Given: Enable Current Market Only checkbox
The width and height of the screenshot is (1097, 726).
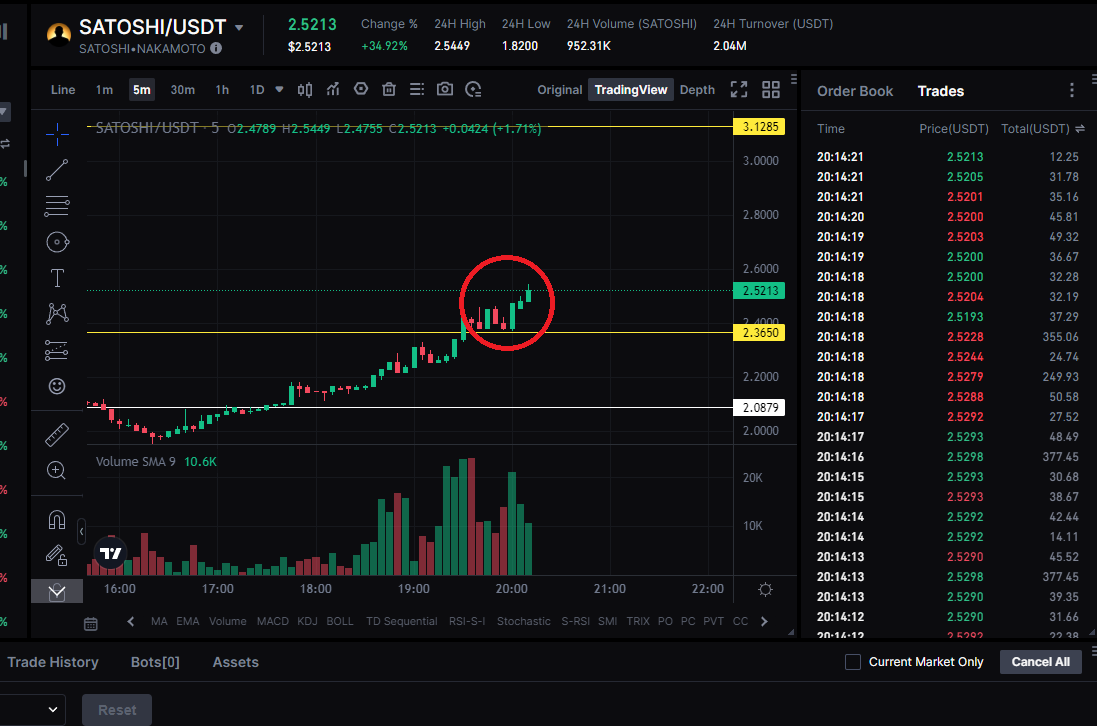Looking at the screenshot, I should tap(853, 662).
